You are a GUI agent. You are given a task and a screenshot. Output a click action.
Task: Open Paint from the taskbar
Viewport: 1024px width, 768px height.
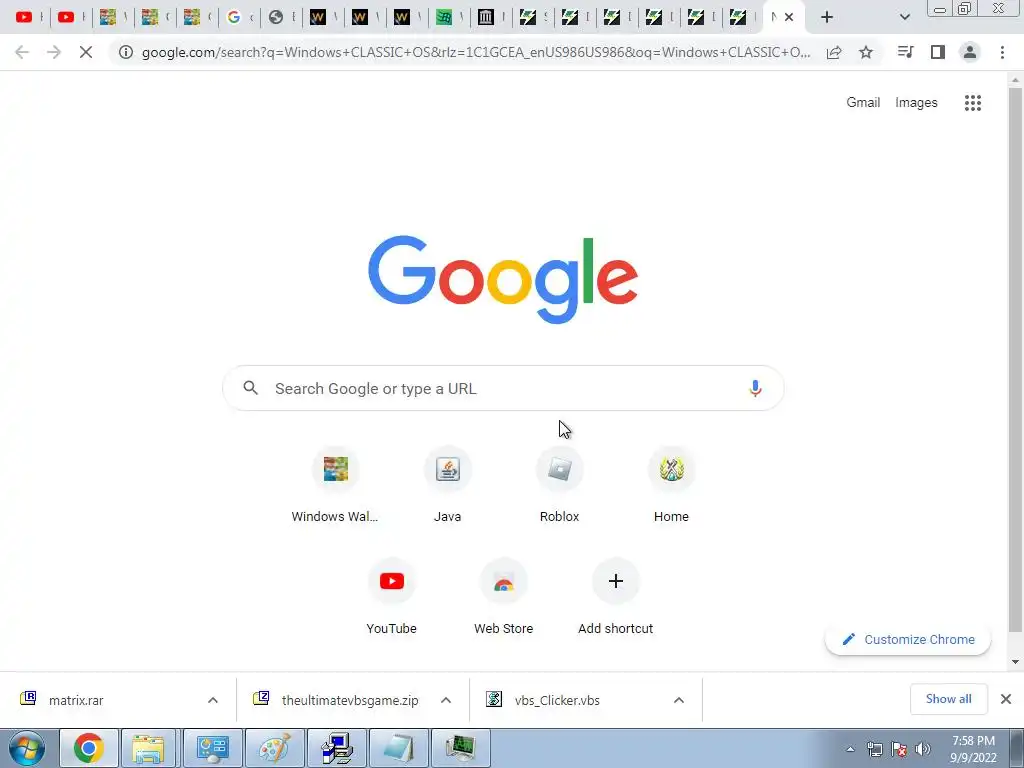tap(274, 748)
